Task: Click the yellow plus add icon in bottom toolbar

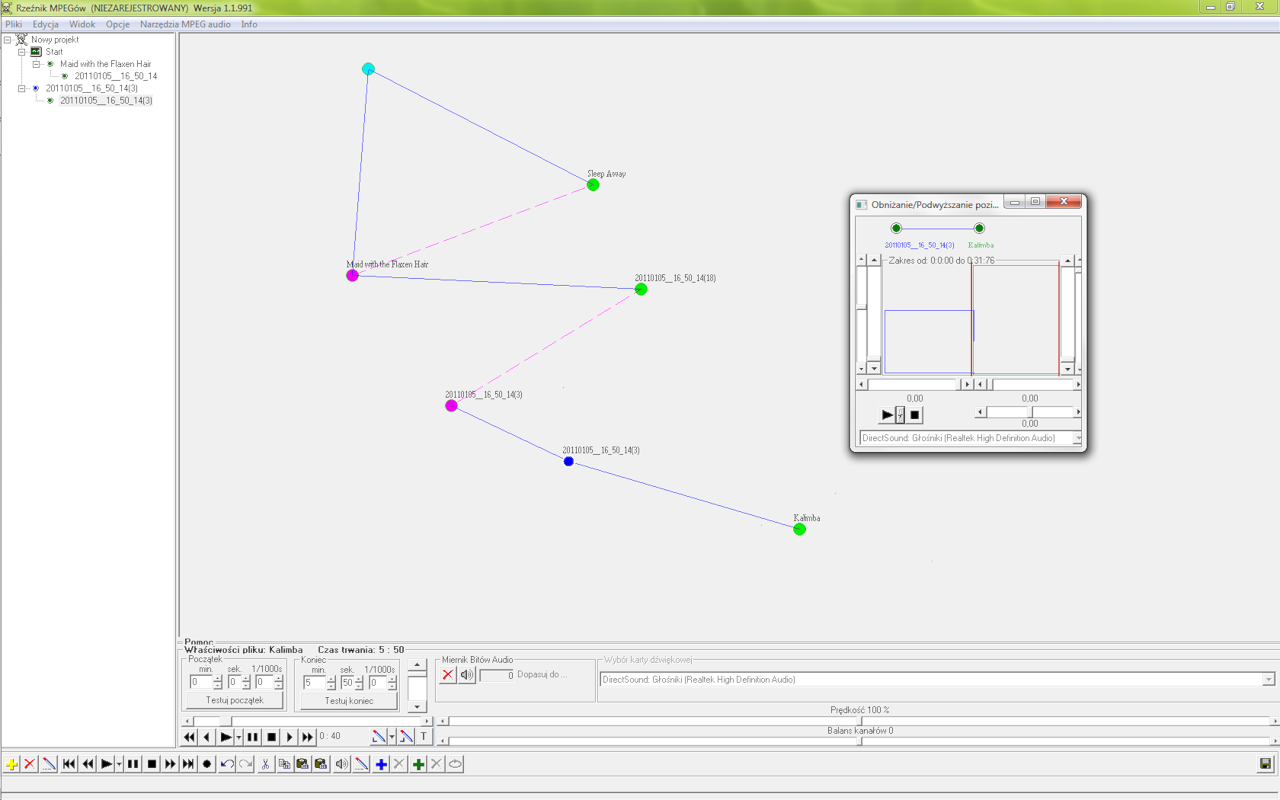Action: [x=11, y=764]
